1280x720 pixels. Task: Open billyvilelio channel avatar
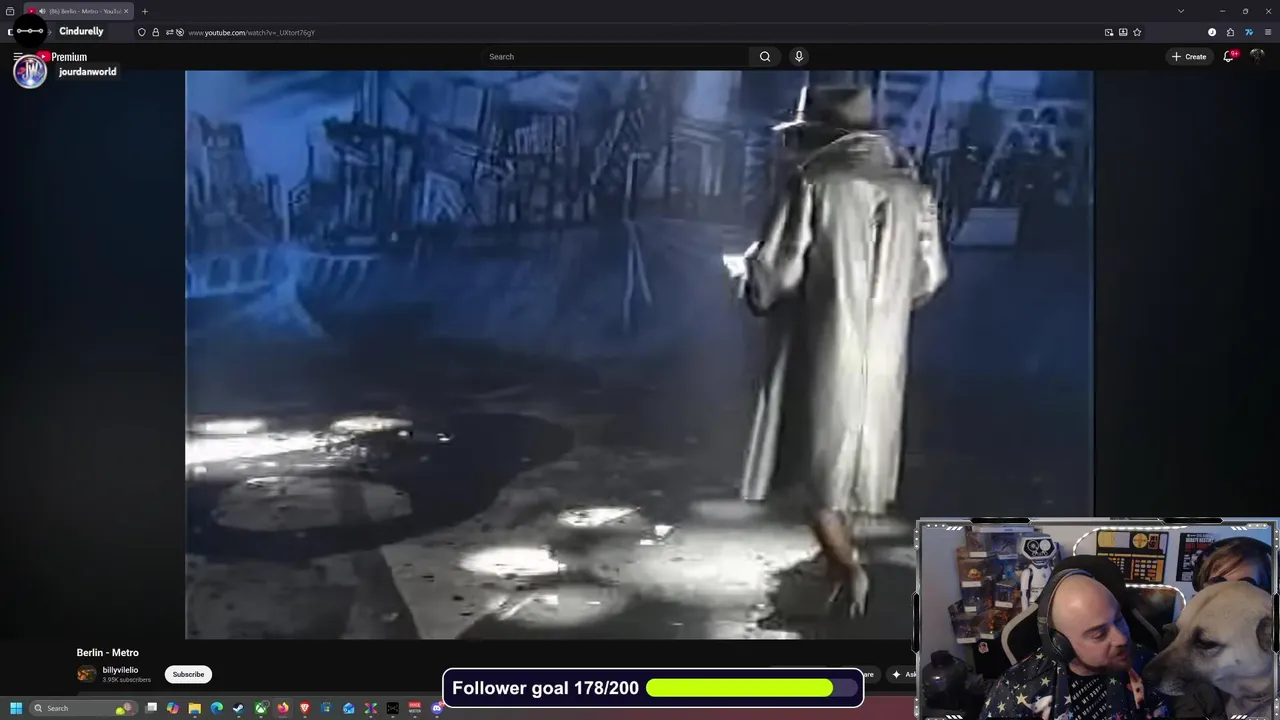pos(87,674)
